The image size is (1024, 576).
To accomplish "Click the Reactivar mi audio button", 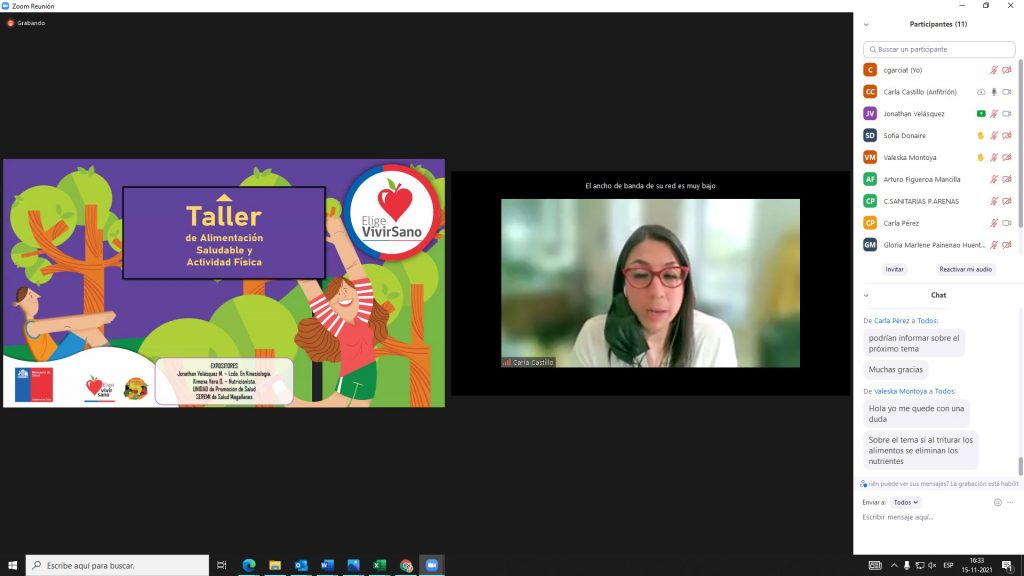I will click(965, 269).
